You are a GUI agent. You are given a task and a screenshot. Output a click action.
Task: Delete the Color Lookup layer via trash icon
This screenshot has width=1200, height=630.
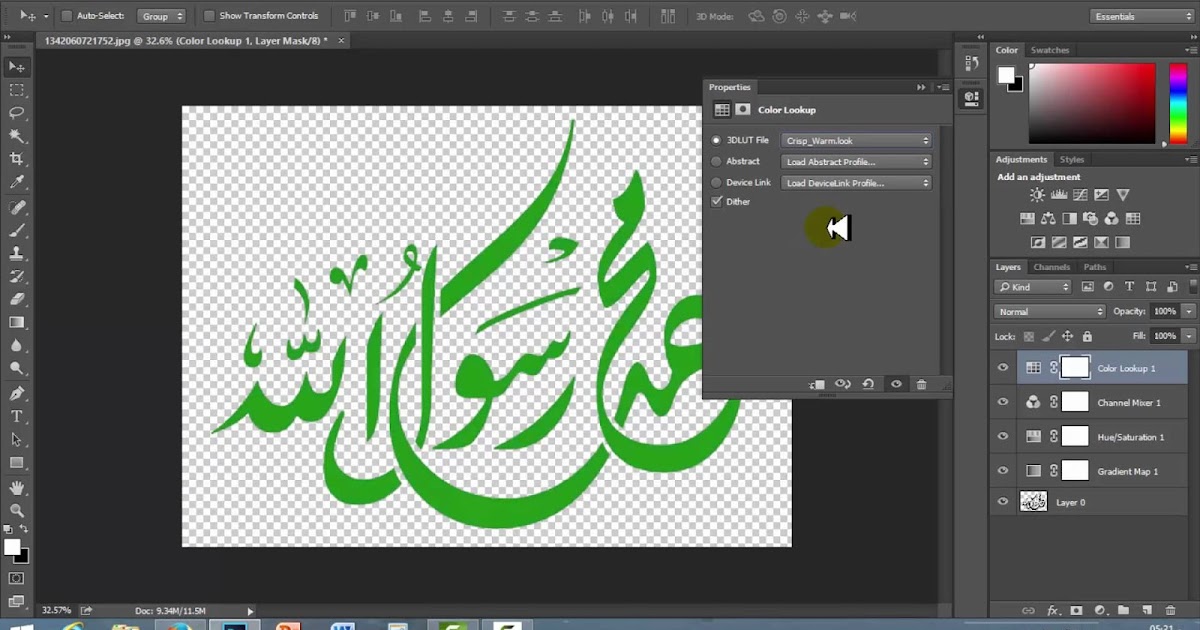coord(921,384)
